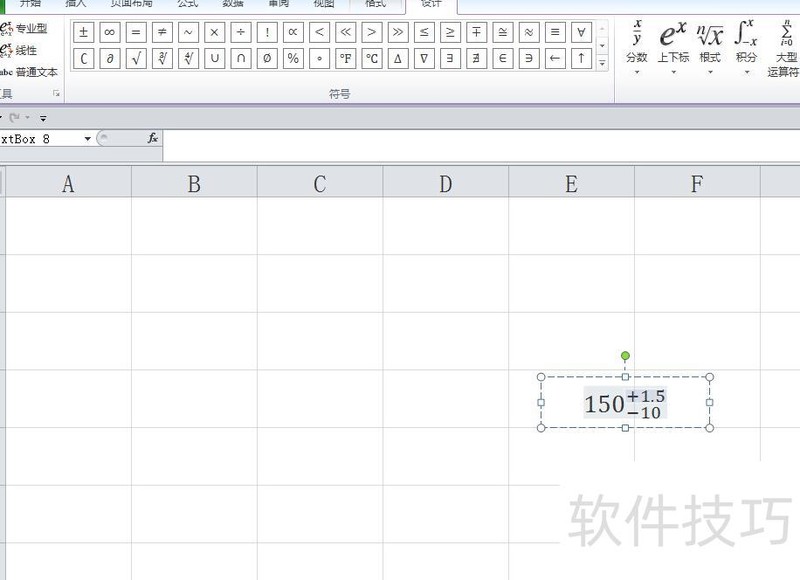The width and height of the screenshot is (800, 580).
Task: Switch equation to Linear format (线性)
Action: click(x=26, y=49)
